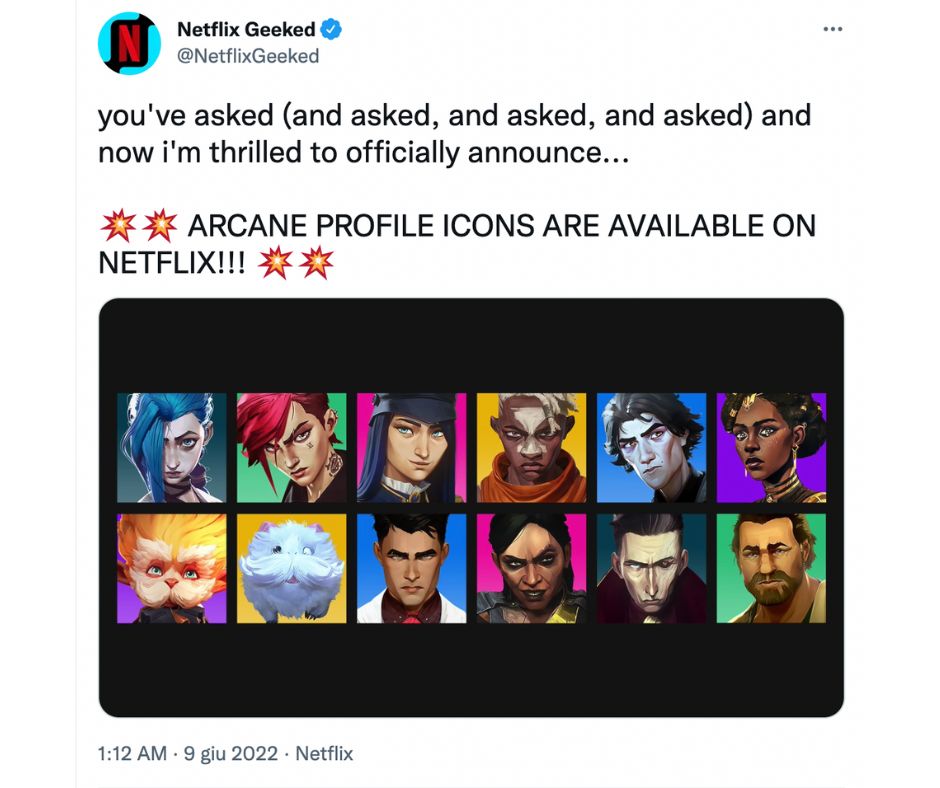Choose the dark-haired woman on pink icon
940x788 pixels.
[531, 568]
